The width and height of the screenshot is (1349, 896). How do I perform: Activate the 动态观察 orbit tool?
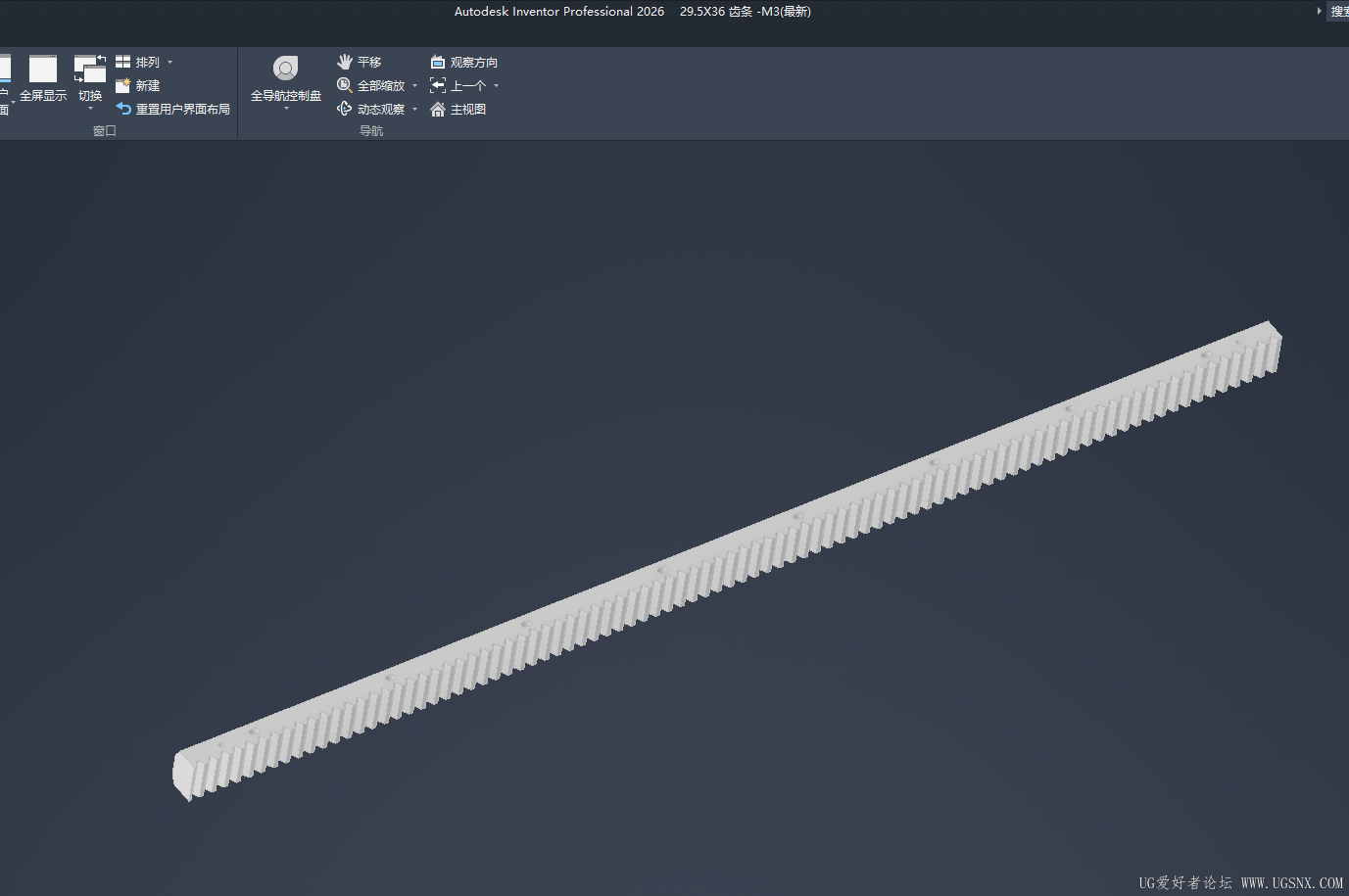370,109
